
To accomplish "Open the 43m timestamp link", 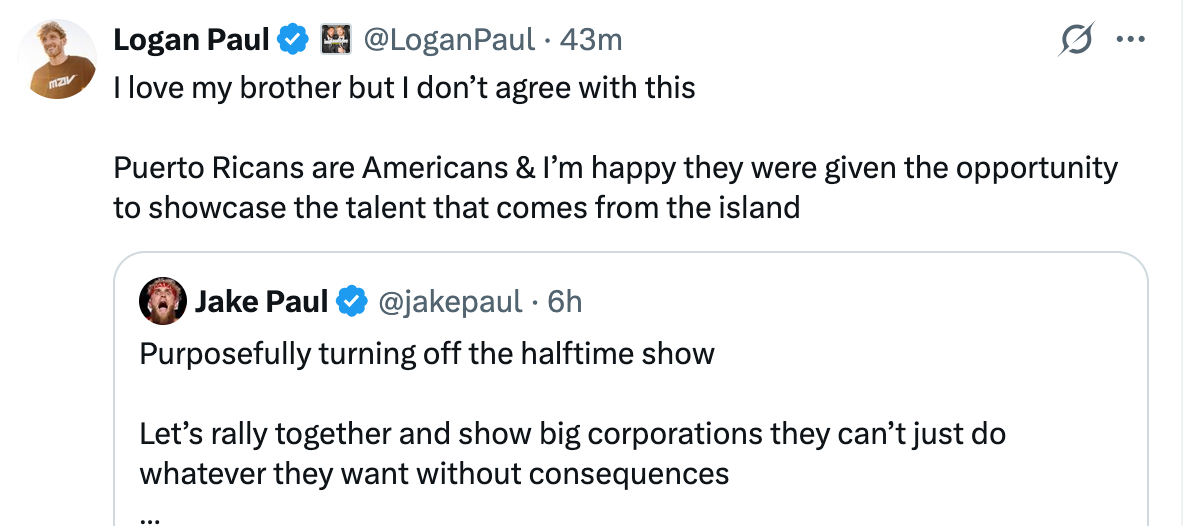I will coord(592,40).
